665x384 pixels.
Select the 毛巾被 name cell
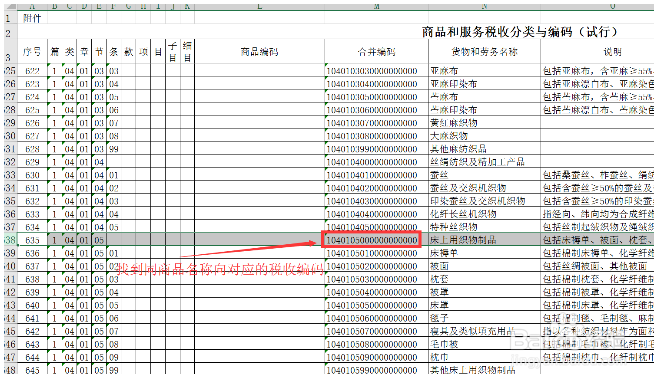tap(484, 344)
